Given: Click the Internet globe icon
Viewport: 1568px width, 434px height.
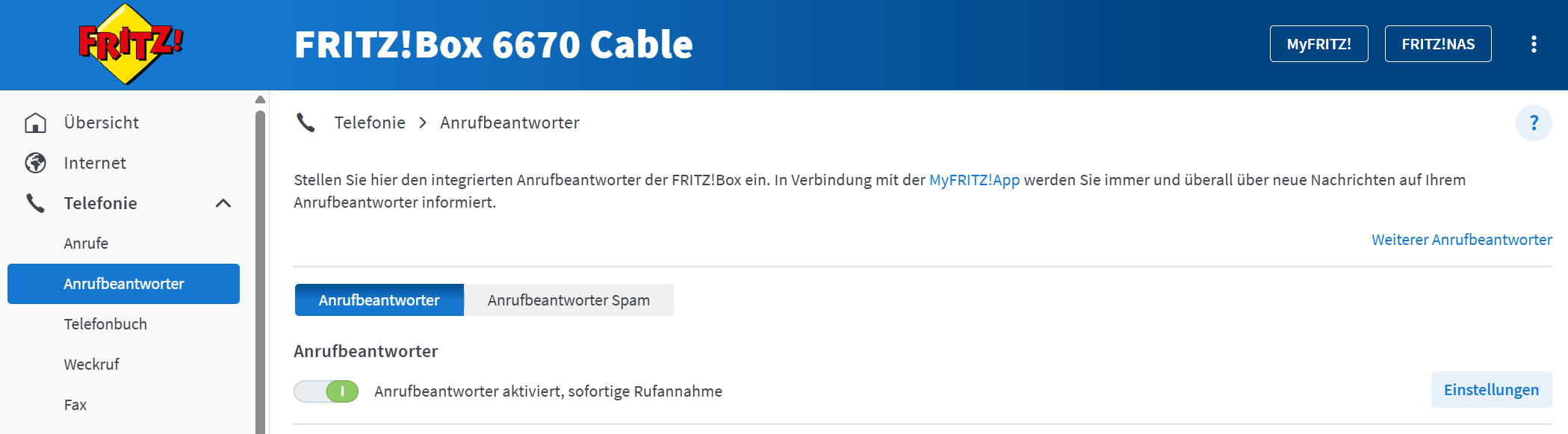Looking at the screenshot, I should click(35, 163).
